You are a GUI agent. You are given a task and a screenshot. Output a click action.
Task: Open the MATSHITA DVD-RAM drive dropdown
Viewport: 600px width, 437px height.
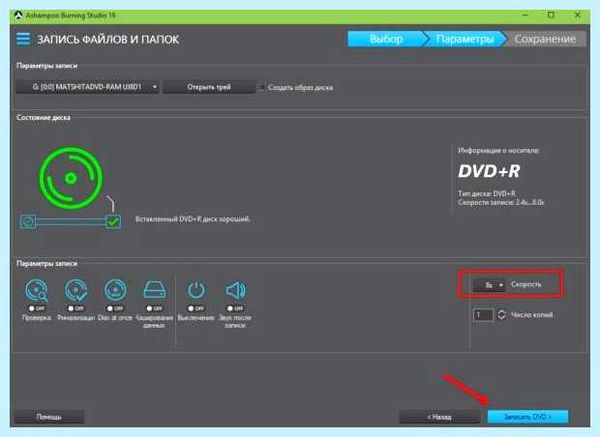87,87
